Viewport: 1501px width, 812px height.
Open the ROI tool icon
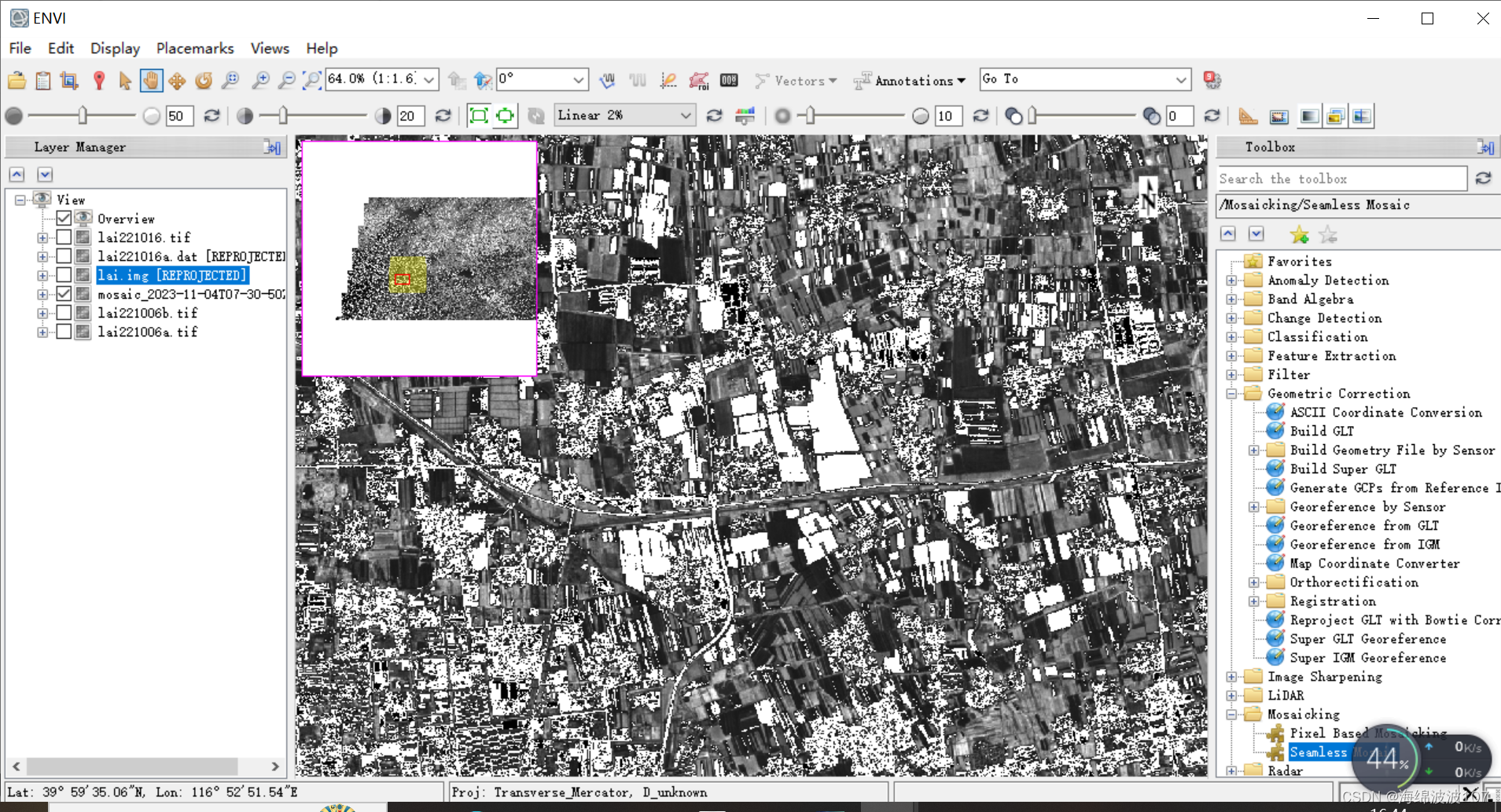point(698,80)
